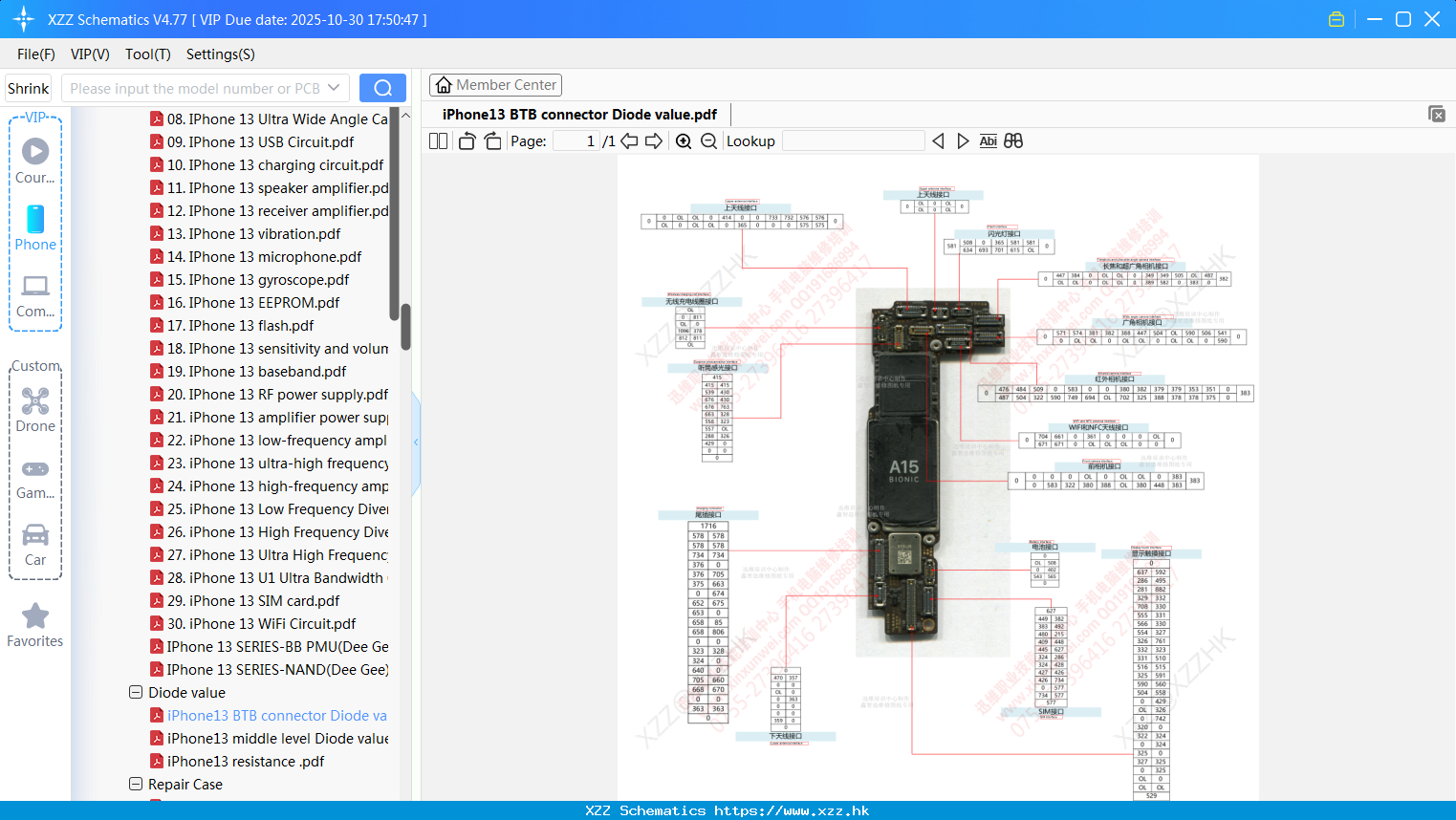Click the file tree vertical scrollbar thumb
1456x820 pixels.
click(405, 327)
